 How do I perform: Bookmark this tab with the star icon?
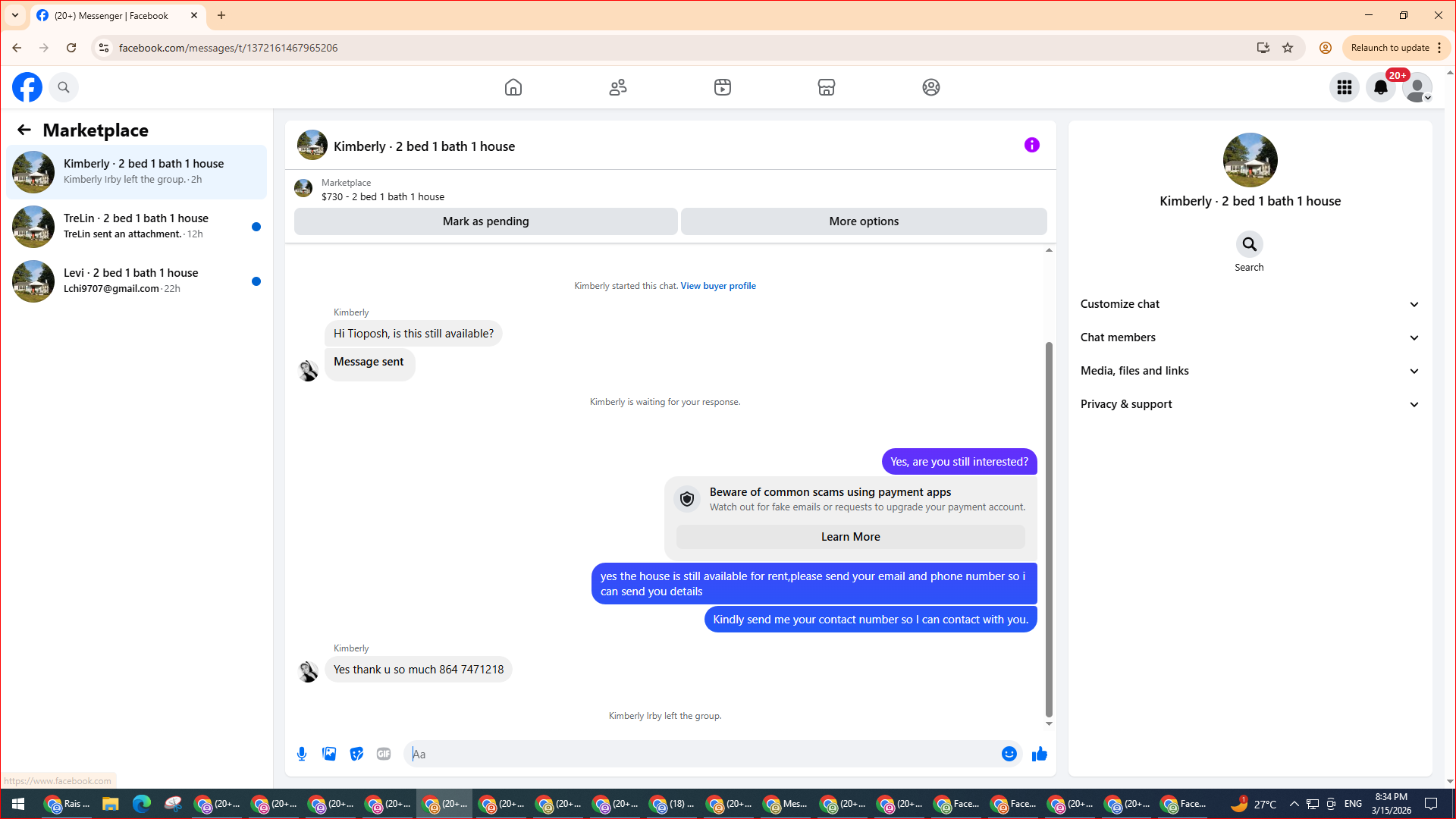[x=1288, y=48]
